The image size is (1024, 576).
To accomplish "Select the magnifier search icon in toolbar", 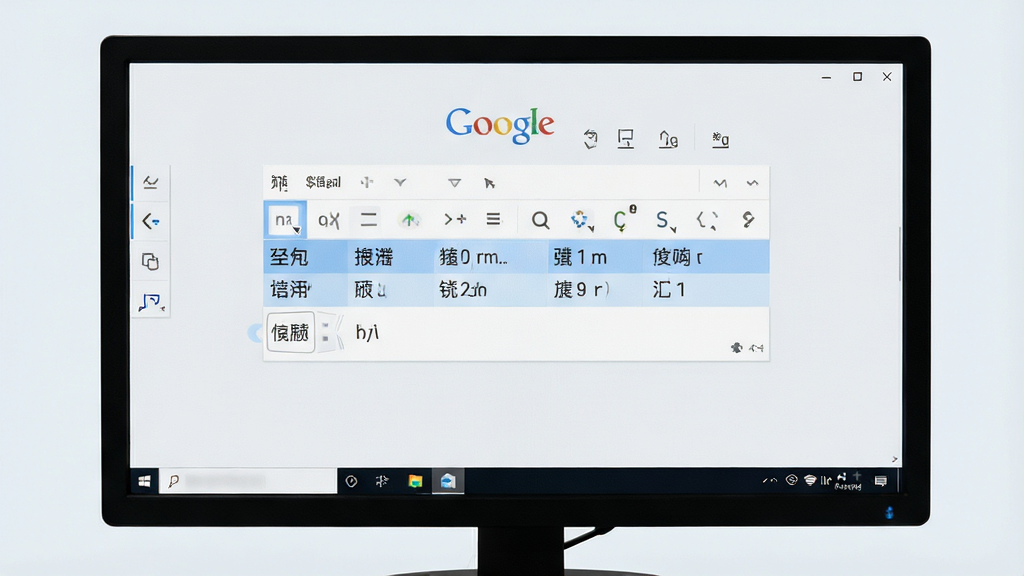I will (540, 220).
